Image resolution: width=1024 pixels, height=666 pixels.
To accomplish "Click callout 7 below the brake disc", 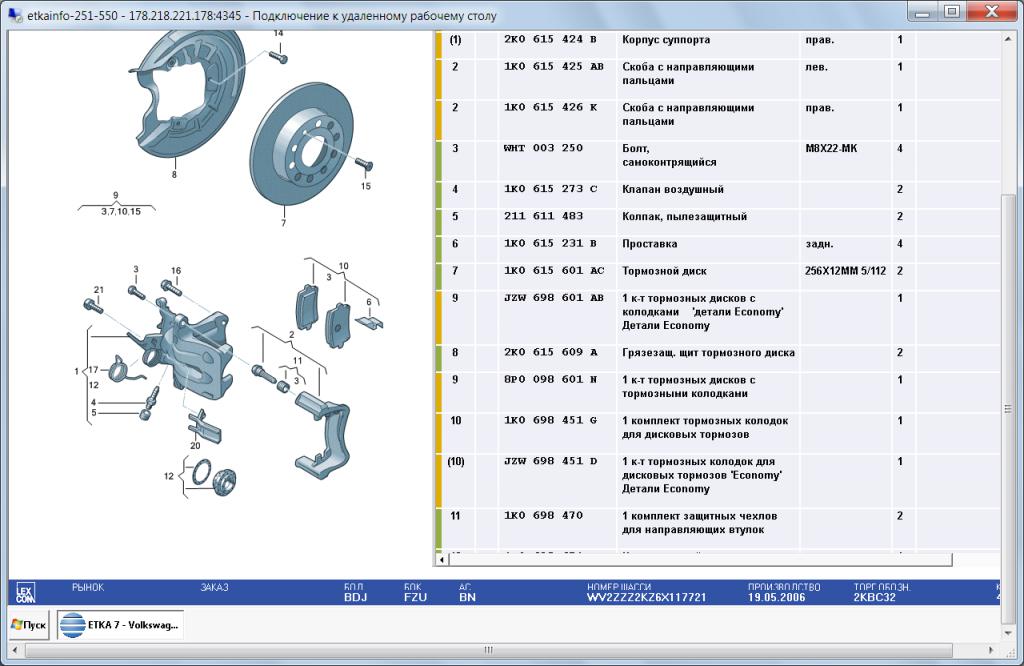I will (283, 223).
